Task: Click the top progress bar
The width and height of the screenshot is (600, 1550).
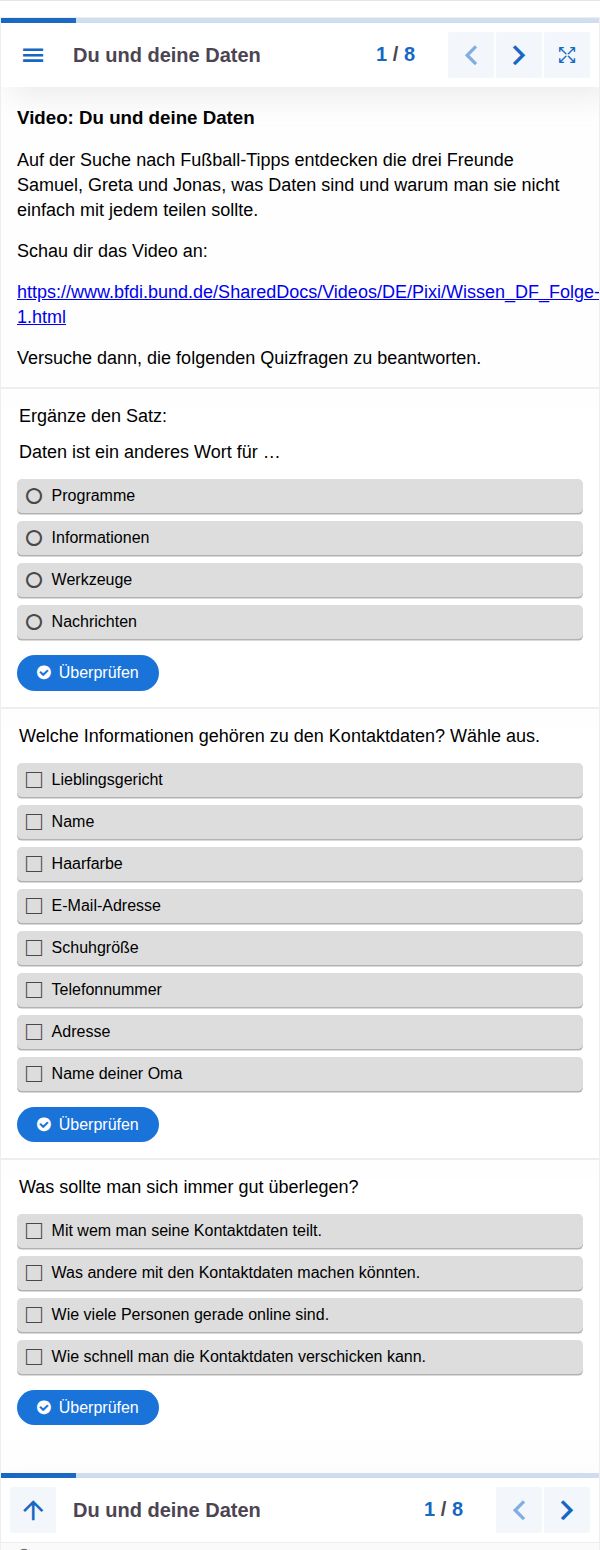Action: pos(300,20)
